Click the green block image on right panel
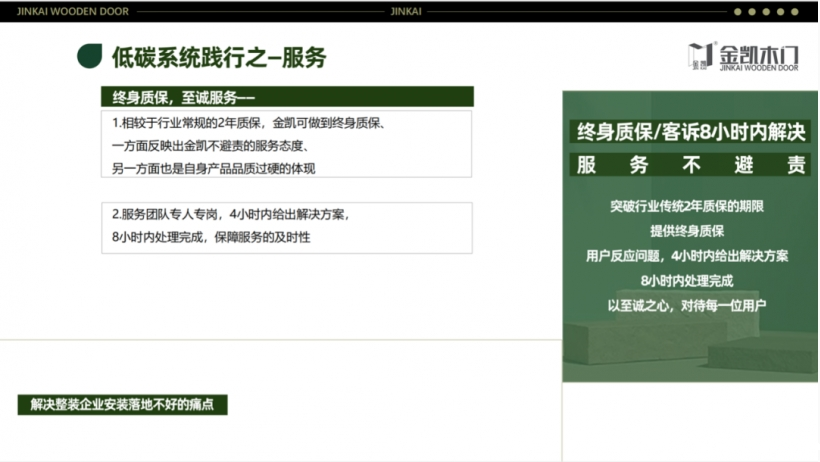 click(x=691, y=350)
